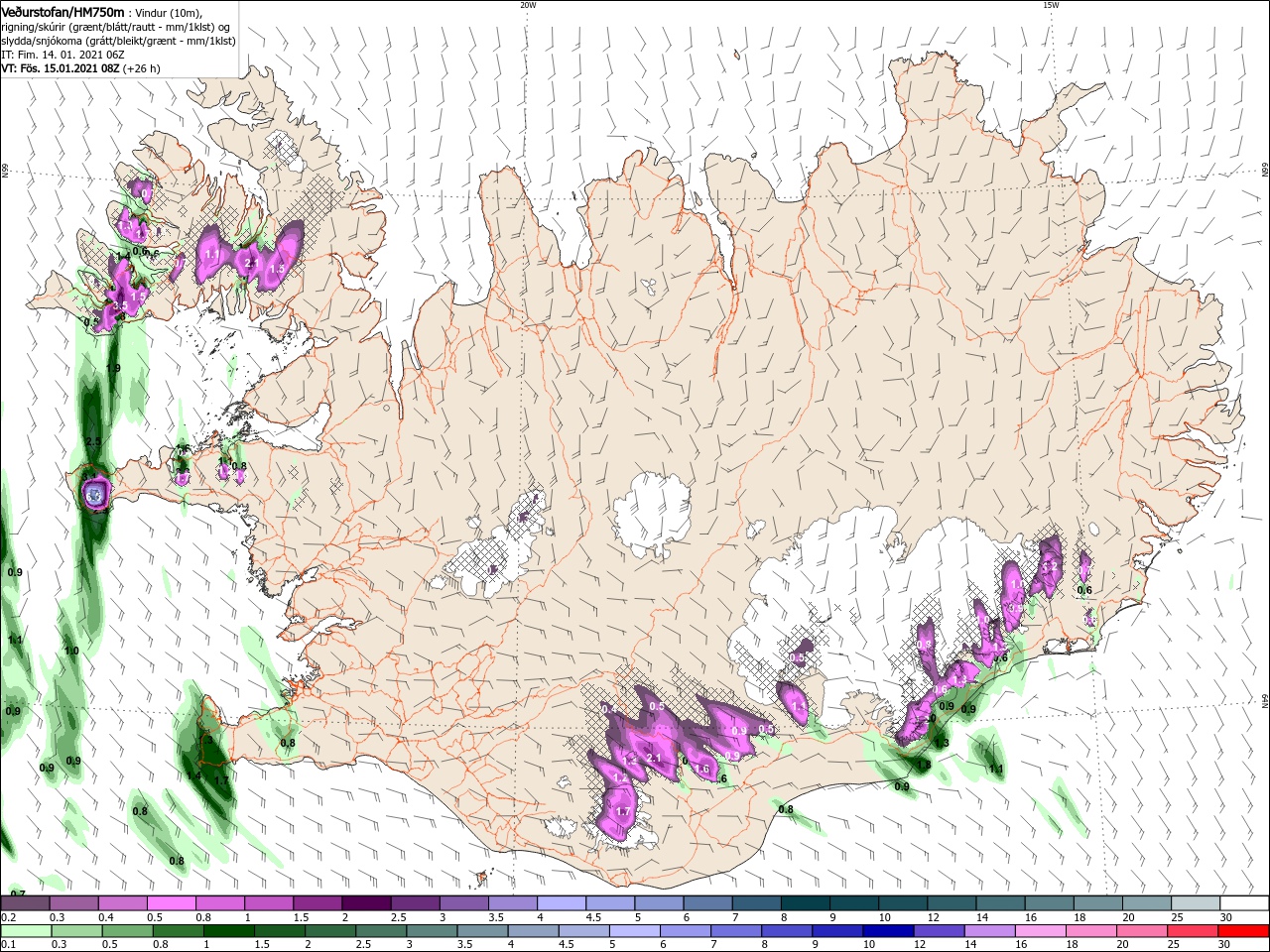Select the rigning/skúrir legend description line
Viewport: 1270px width, 952px height.
pos(116,26)
